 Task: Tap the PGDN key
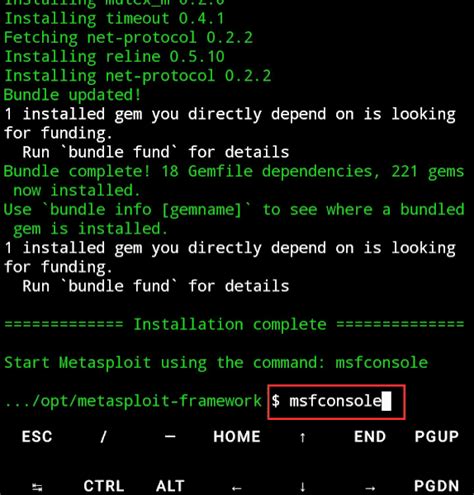click(436, 486)
